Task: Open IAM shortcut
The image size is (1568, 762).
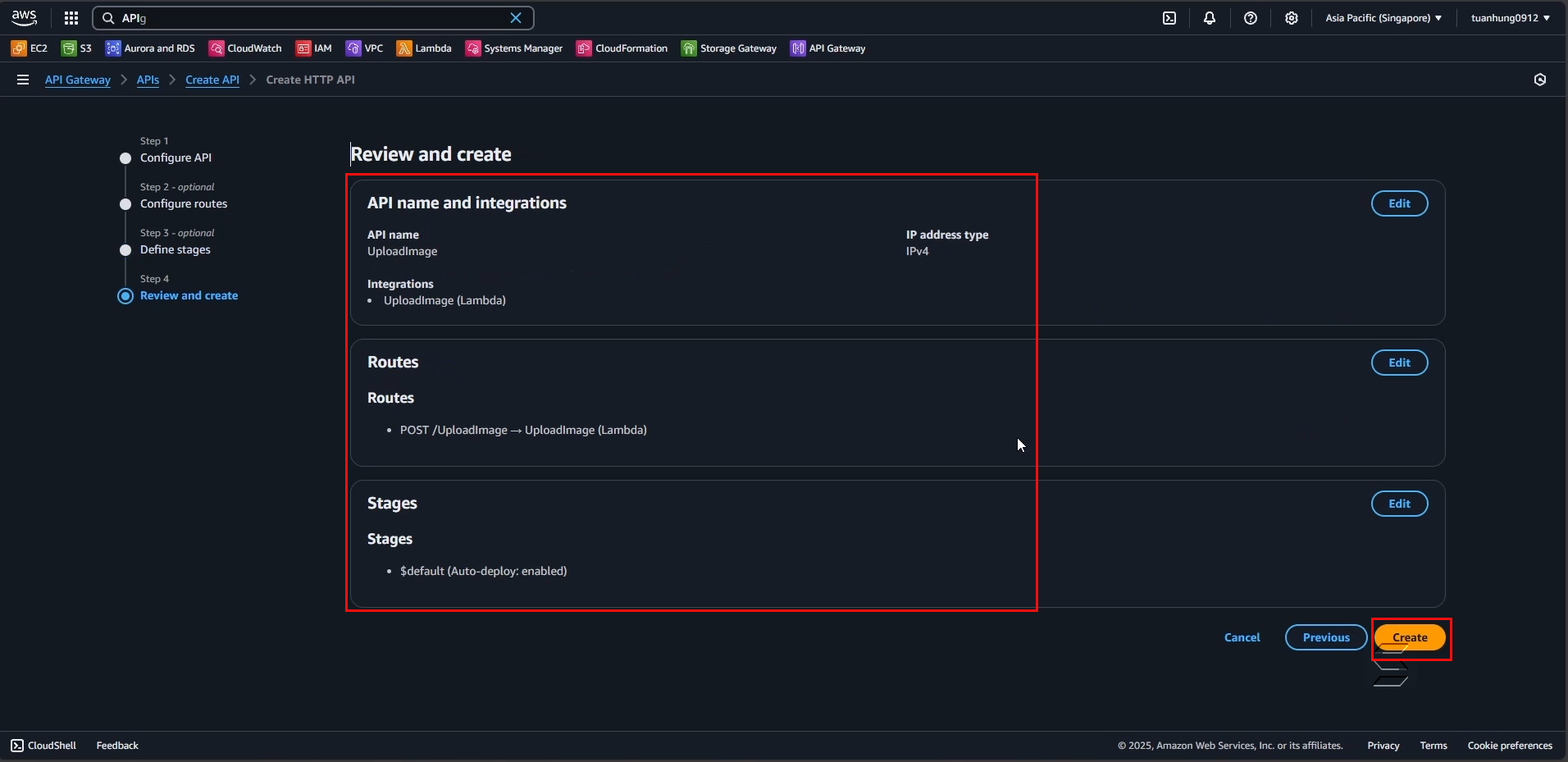Action: click(x=314, y=48)
